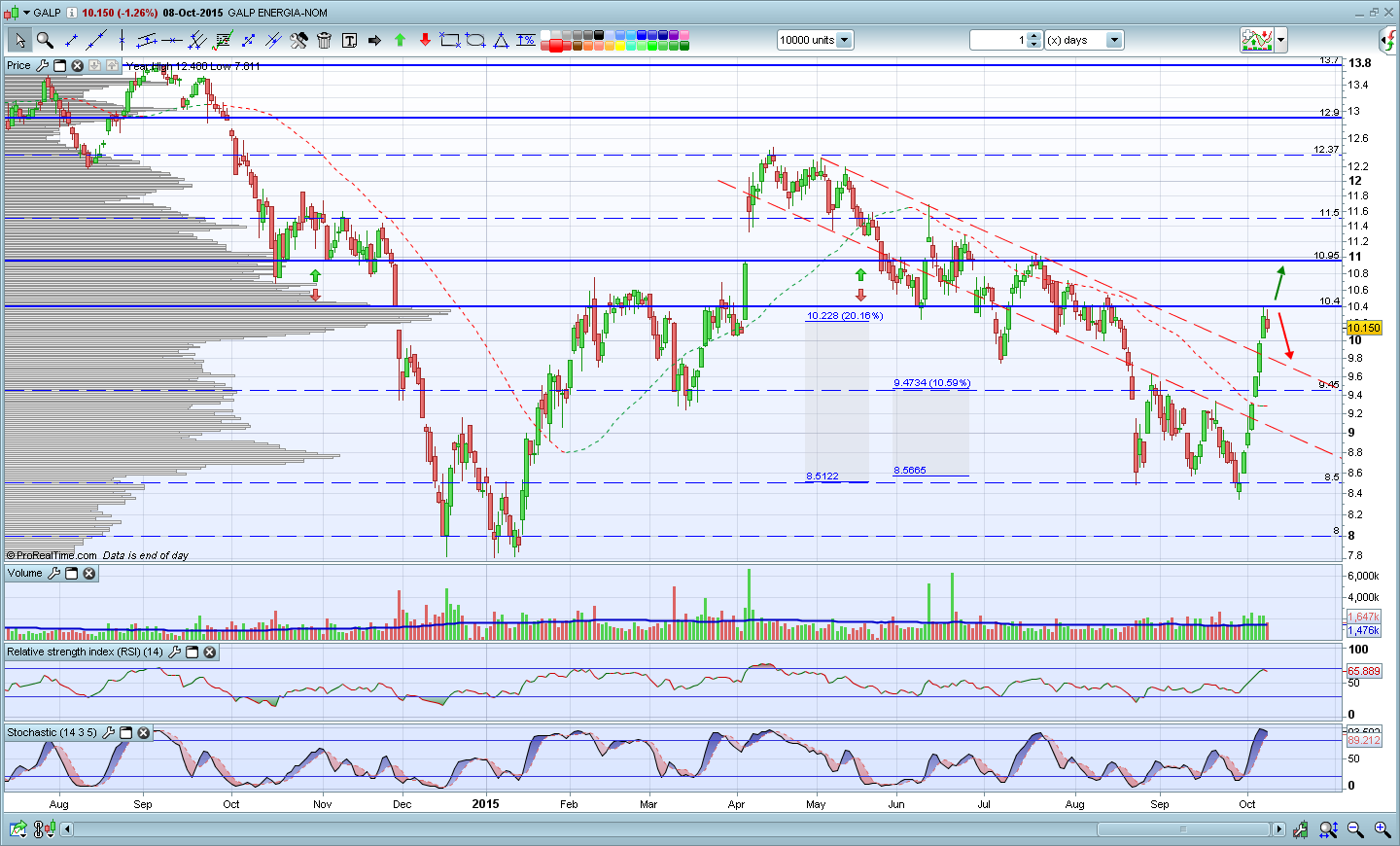This screenshot has width=1400, height=846.
Task: Select the rectangle drawing tool
Action: click(x=450, y=40)
